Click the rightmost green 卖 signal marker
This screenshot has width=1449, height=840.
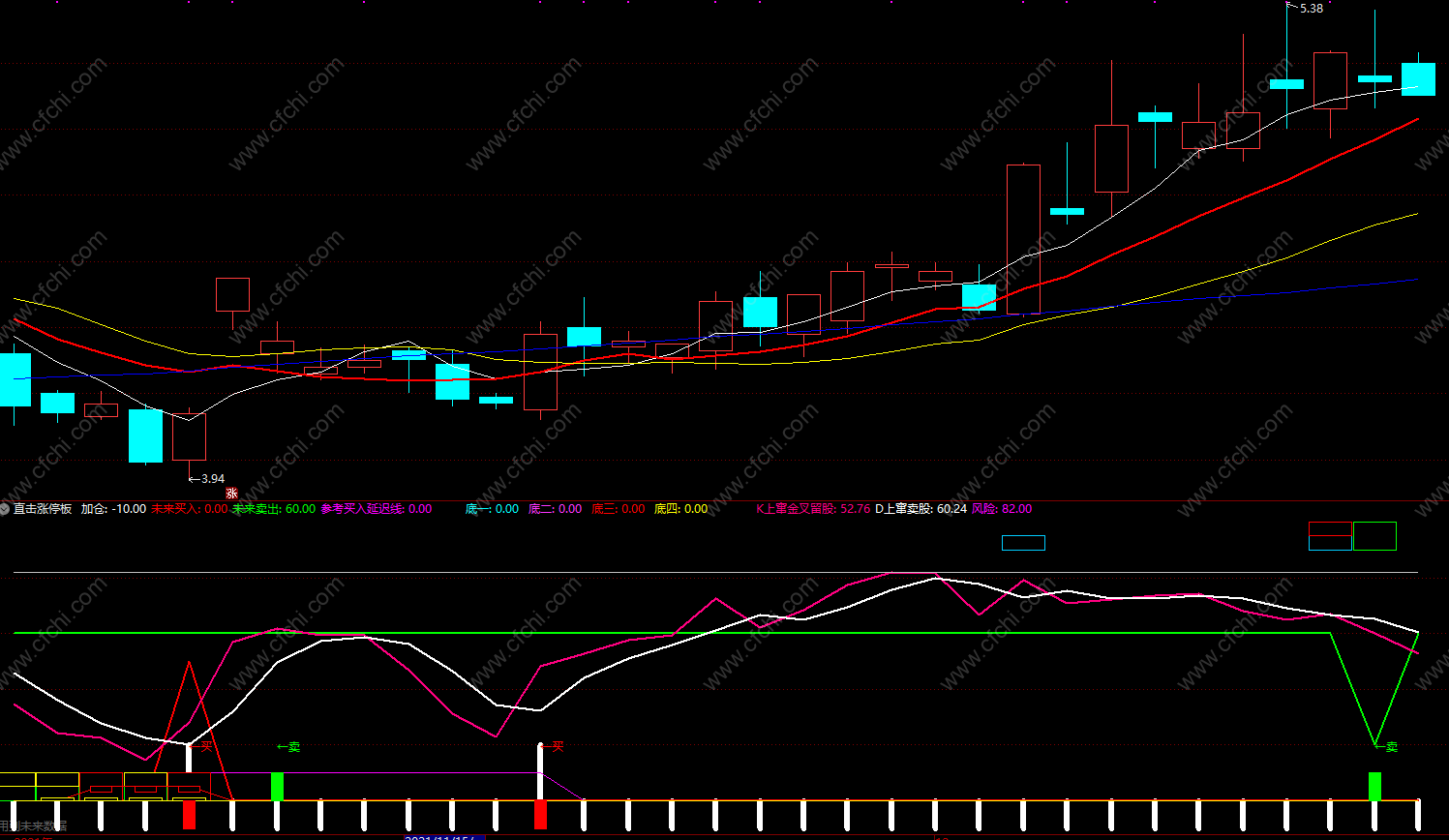[x=1387, y=747]
